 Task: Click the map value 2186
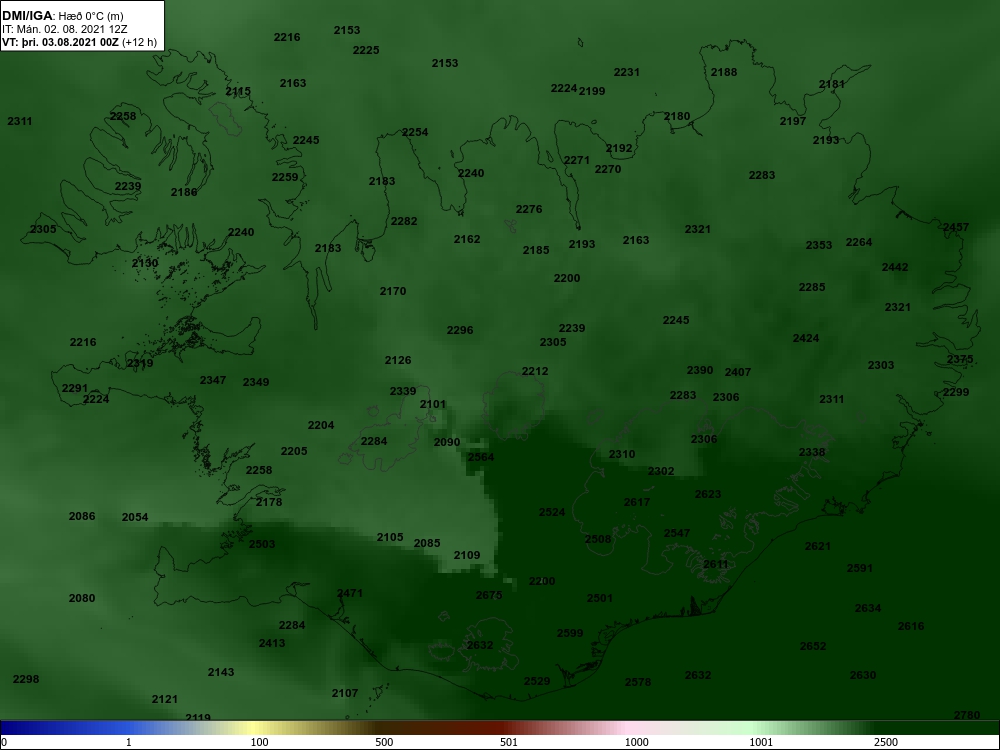pos(184,192)
